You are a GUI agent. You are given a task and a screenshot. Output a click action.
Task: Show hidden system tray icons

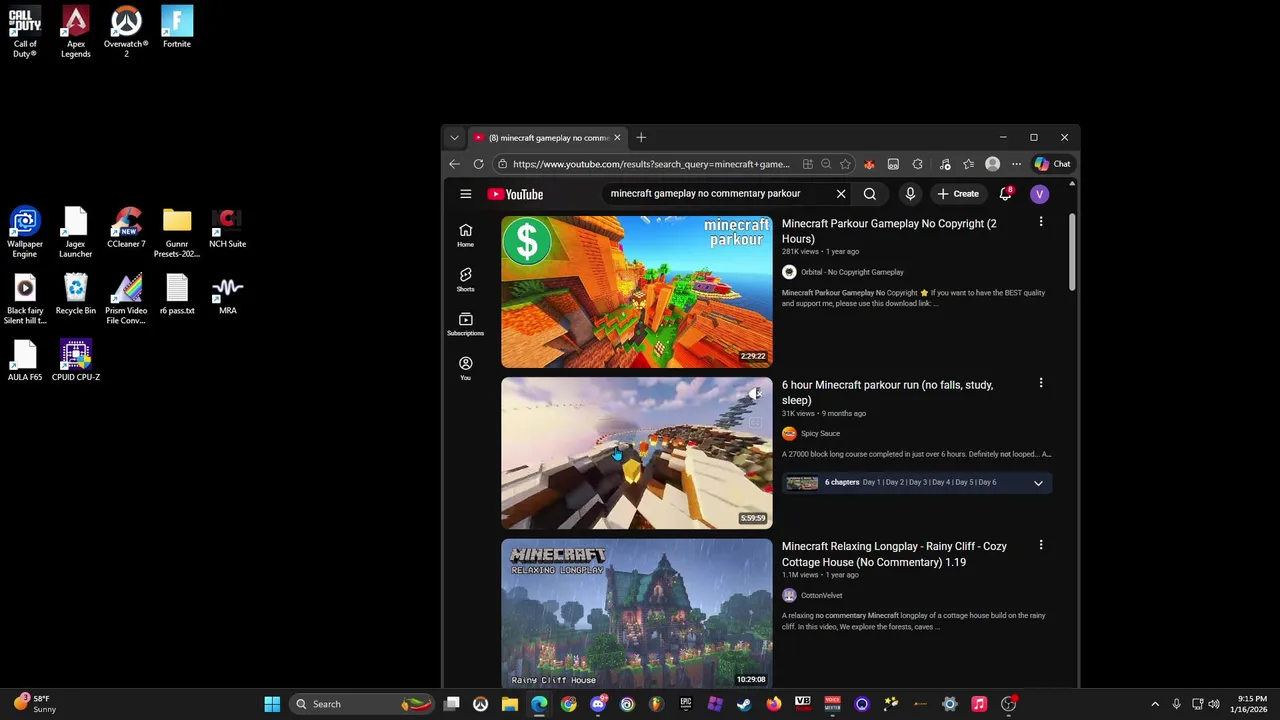point(1155,704)
